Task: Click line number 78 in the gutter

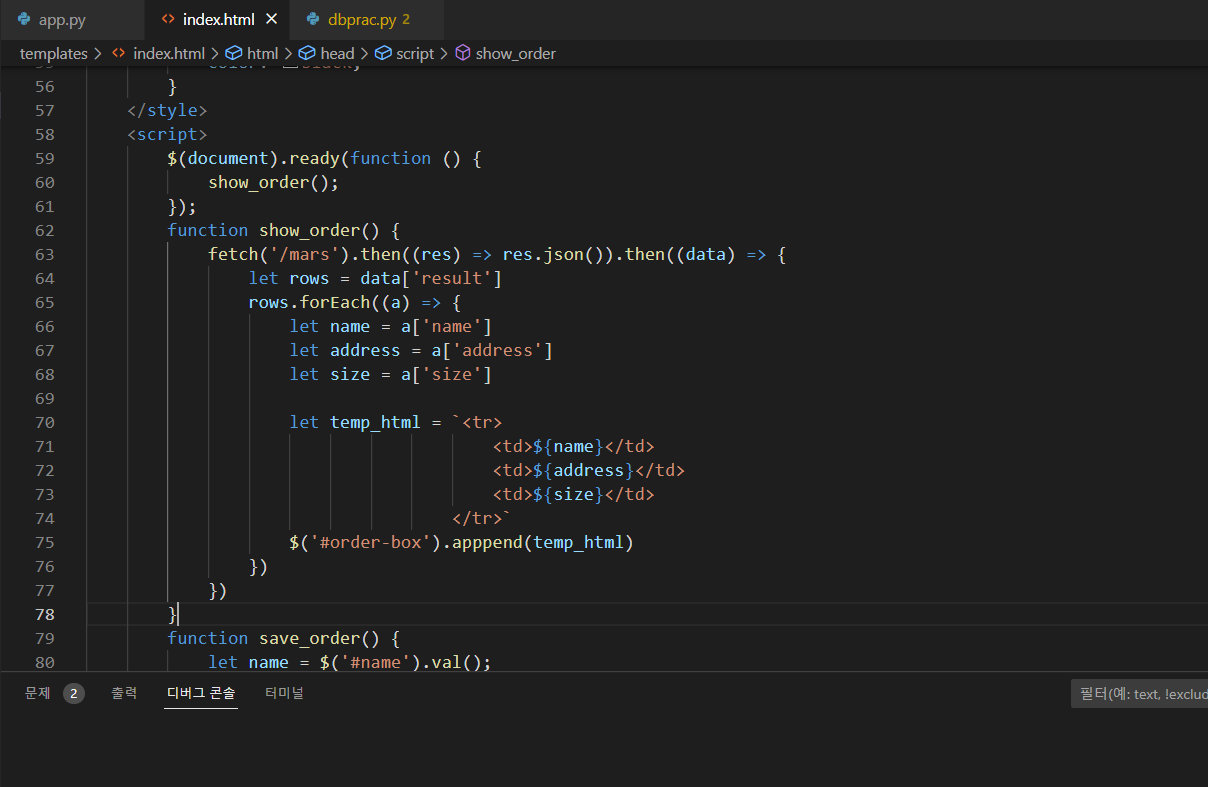Action: pos(44,614)
